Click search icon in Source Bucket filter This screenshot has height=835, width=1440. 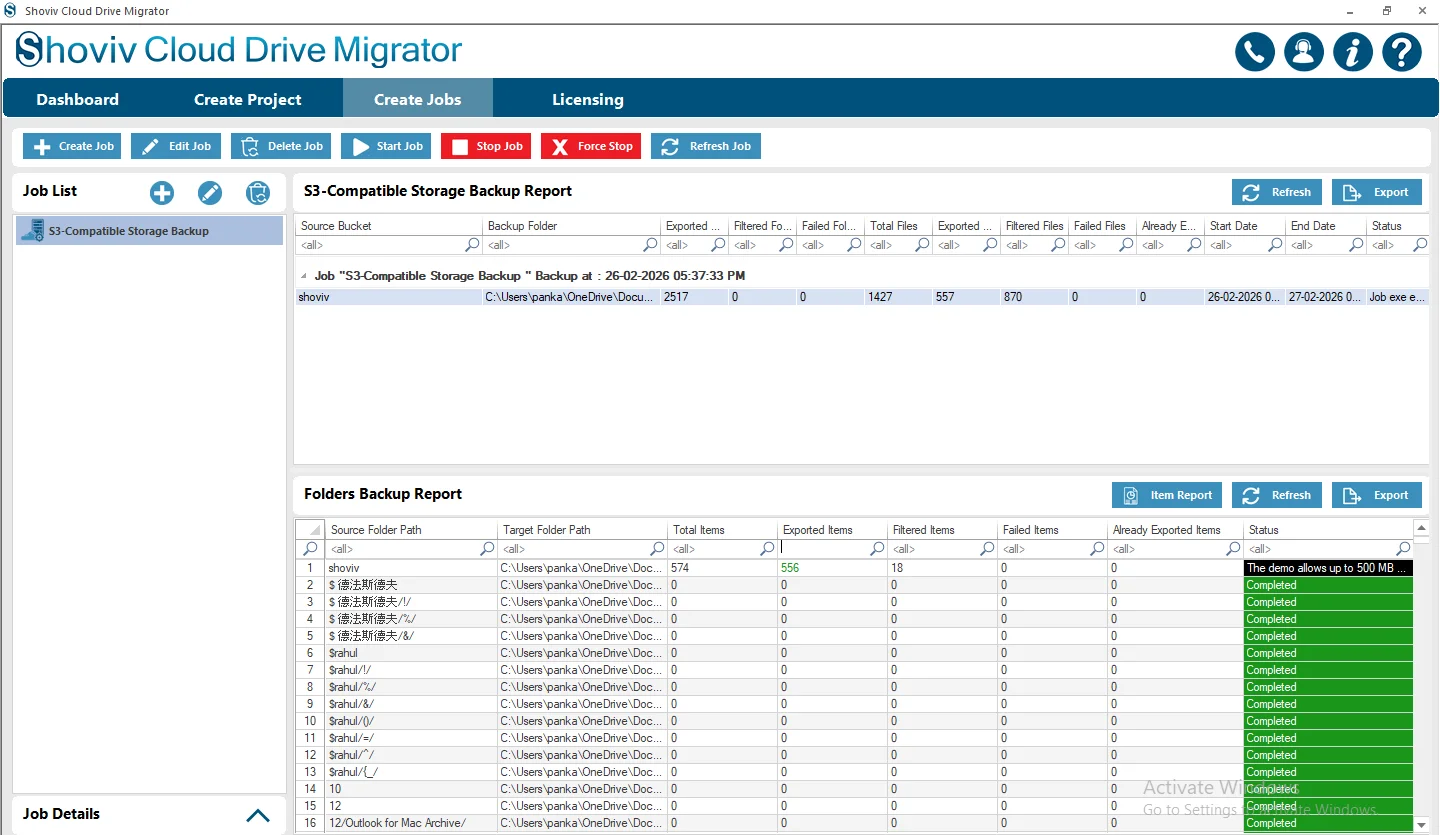[472, 245]
